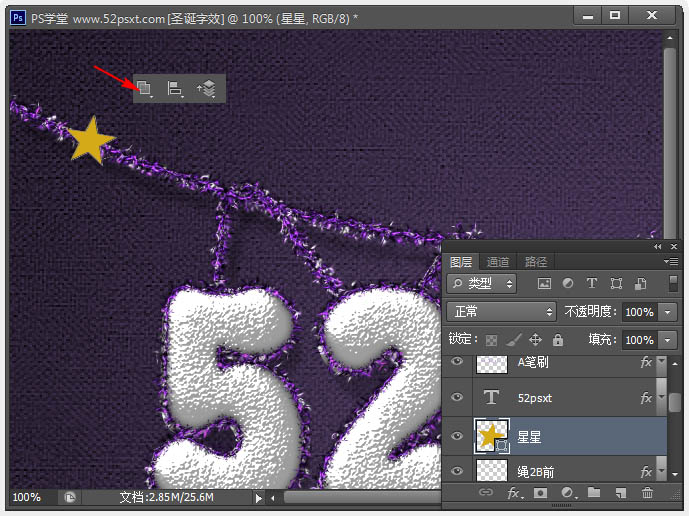Open status bar info arrow menu
The image size is (689, 516).
click(x=258, y=498)
